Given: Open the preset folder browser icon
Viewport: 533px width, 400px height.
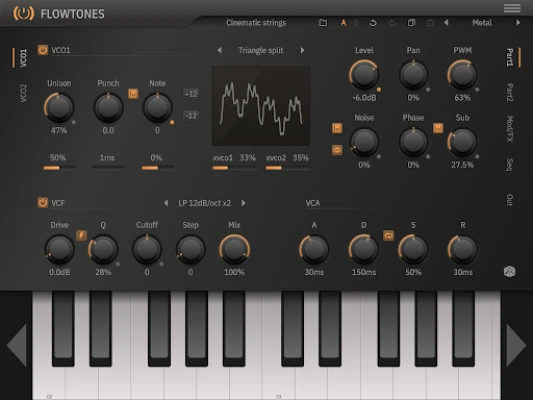Looking at the screenshot, I should 323,23.
